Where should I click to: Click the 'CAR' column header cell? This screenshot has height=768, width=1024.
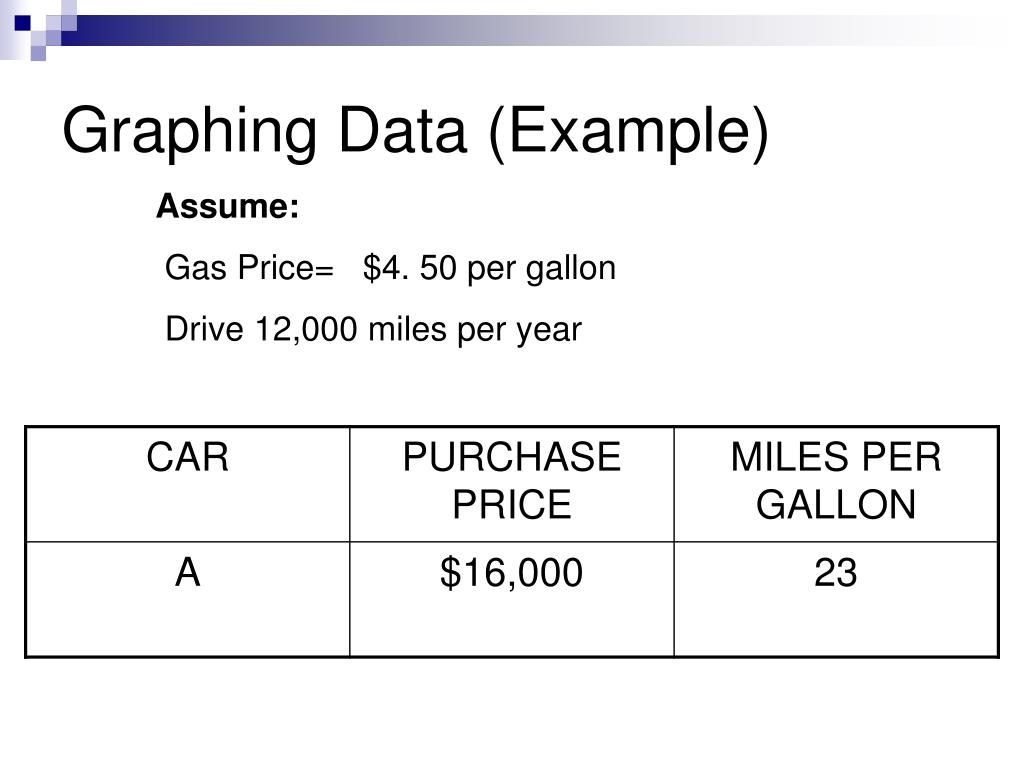tap(187, 485)
